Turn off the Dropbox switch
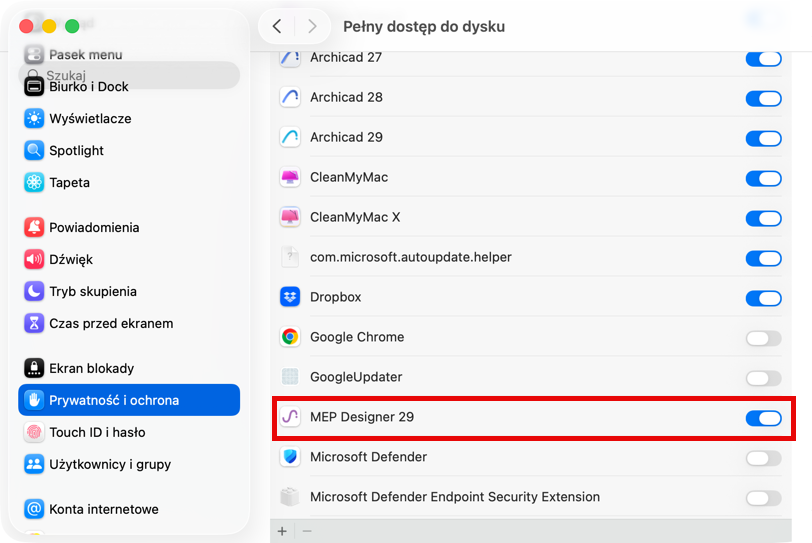The image size is (812, 543). 763,298
